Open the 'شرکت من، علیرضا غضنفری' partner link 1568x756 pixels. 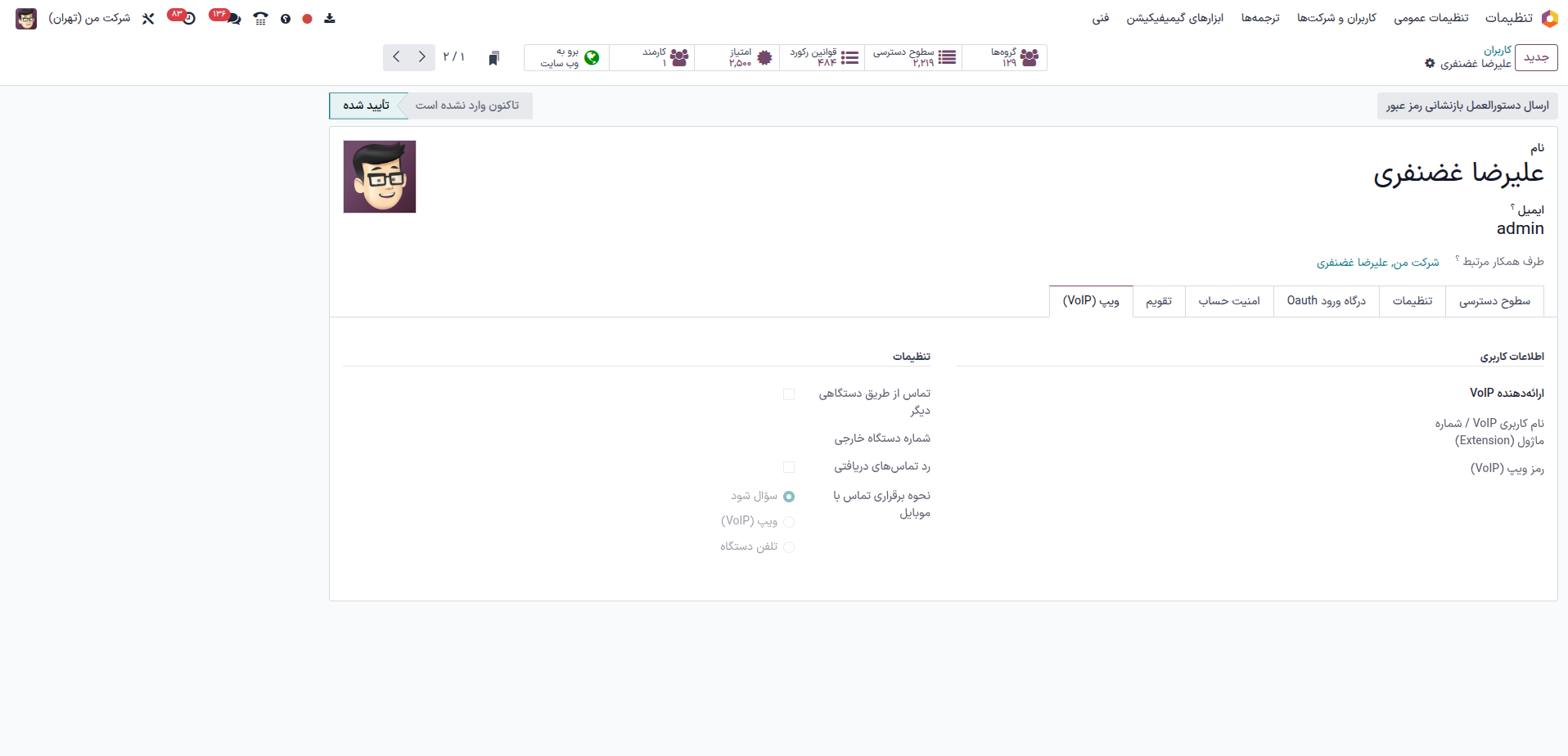[1377, 262]
